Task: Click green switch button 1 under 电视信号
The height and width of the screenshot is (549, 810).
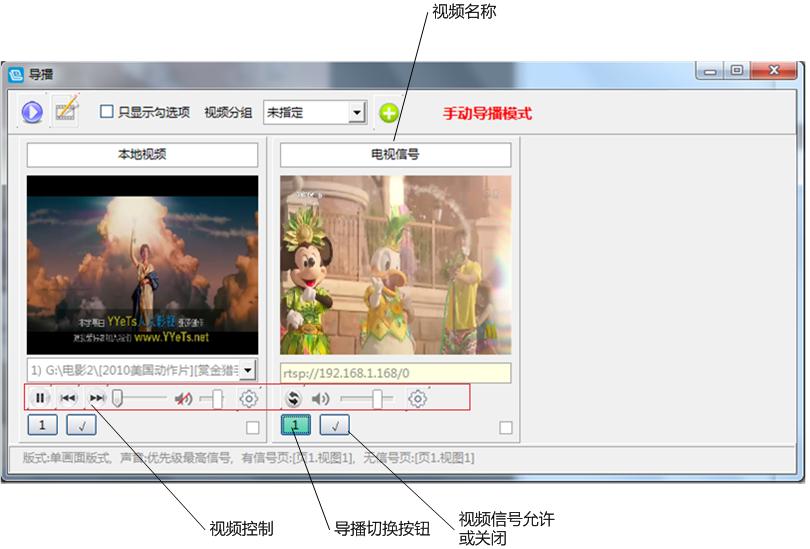Action: click(x=296, y=425)
